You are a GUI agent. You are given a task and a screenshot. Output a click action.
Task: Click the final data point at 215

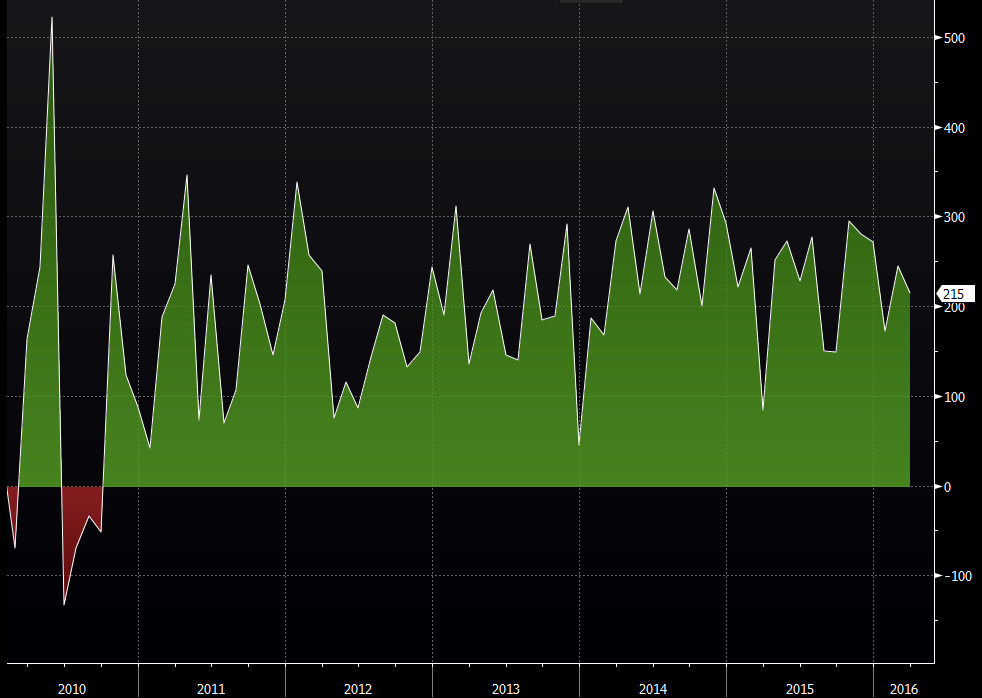909,293
